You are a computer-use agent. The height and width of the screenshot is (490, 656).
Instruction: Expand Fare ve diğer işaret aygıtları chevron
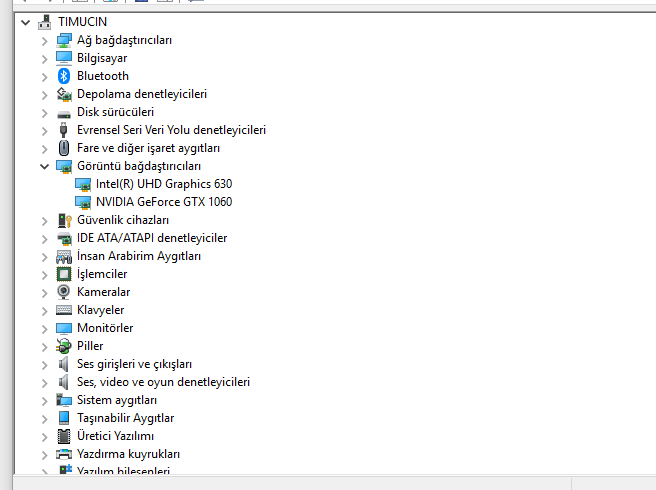[44, 149]
